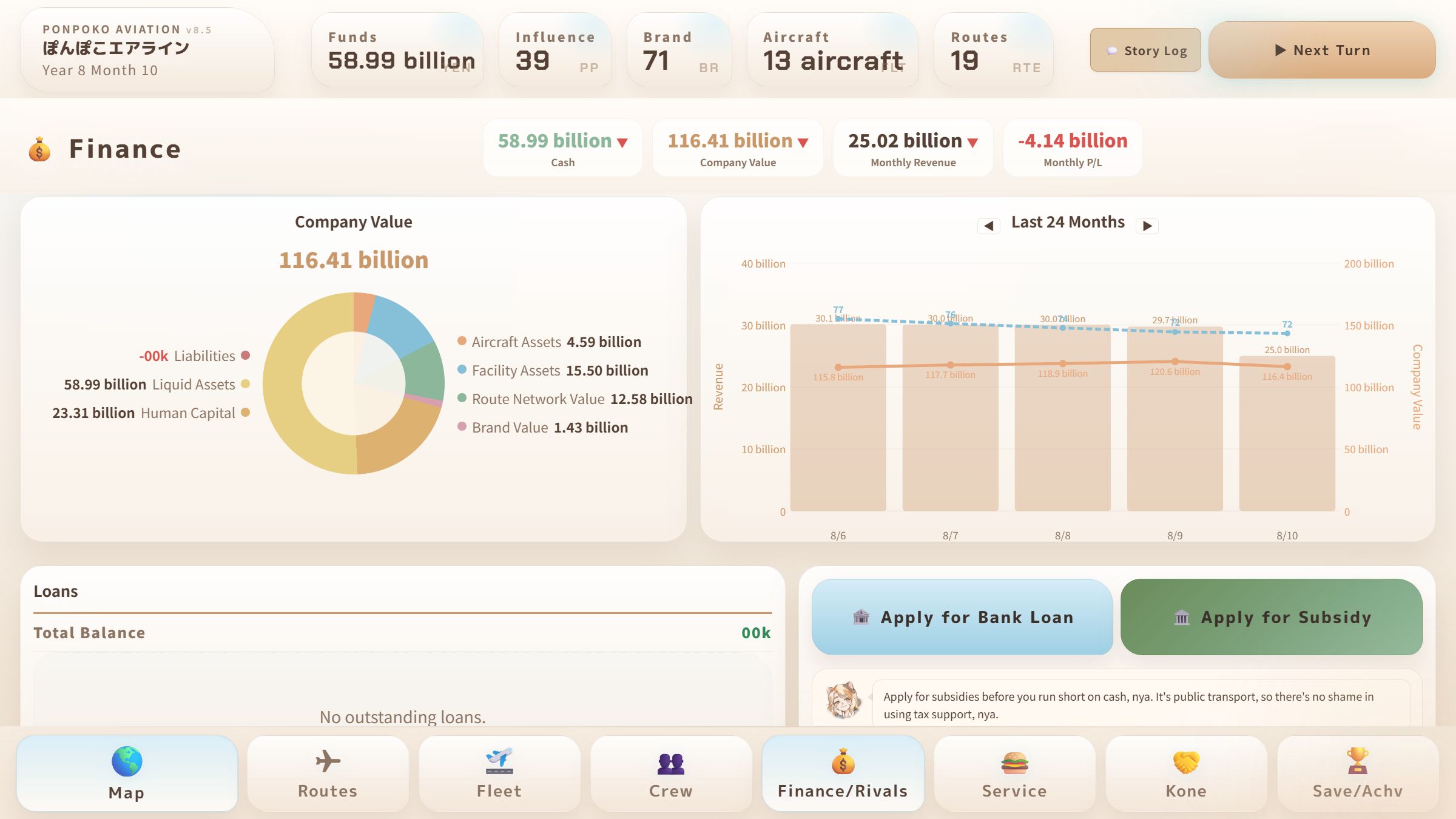The image size is (1456, 819).
Task: Click the Save/Achv trophy icon
Action: (x=1358, y=761)
